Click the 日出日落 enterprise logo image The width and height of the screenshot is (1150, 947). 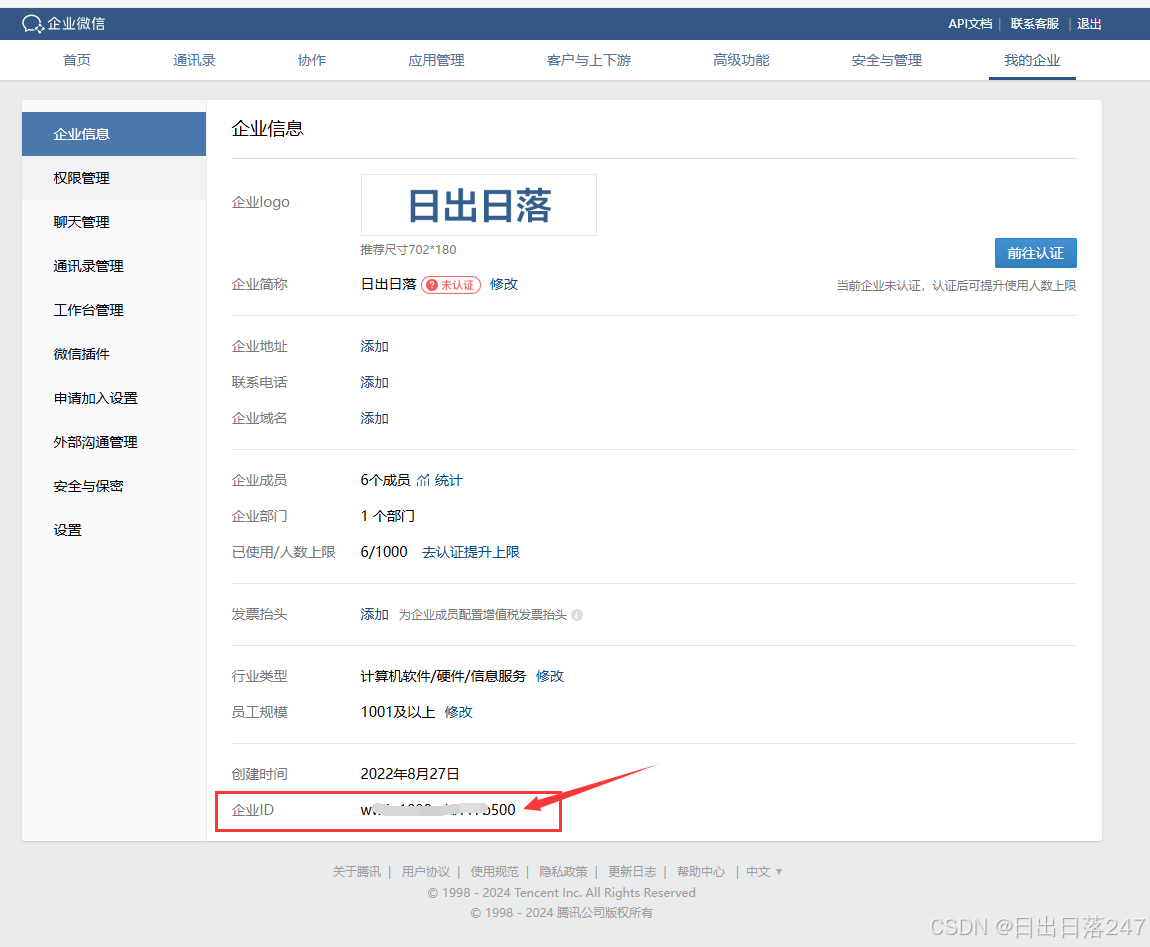click(x=479, y=205)
